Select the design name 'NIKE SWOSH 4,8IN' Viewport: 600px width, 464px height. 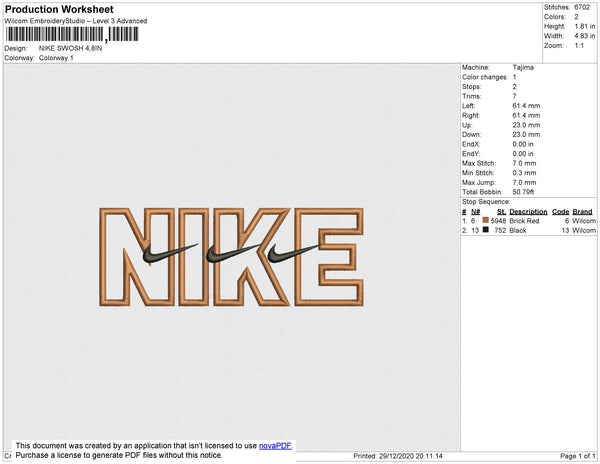70,49
